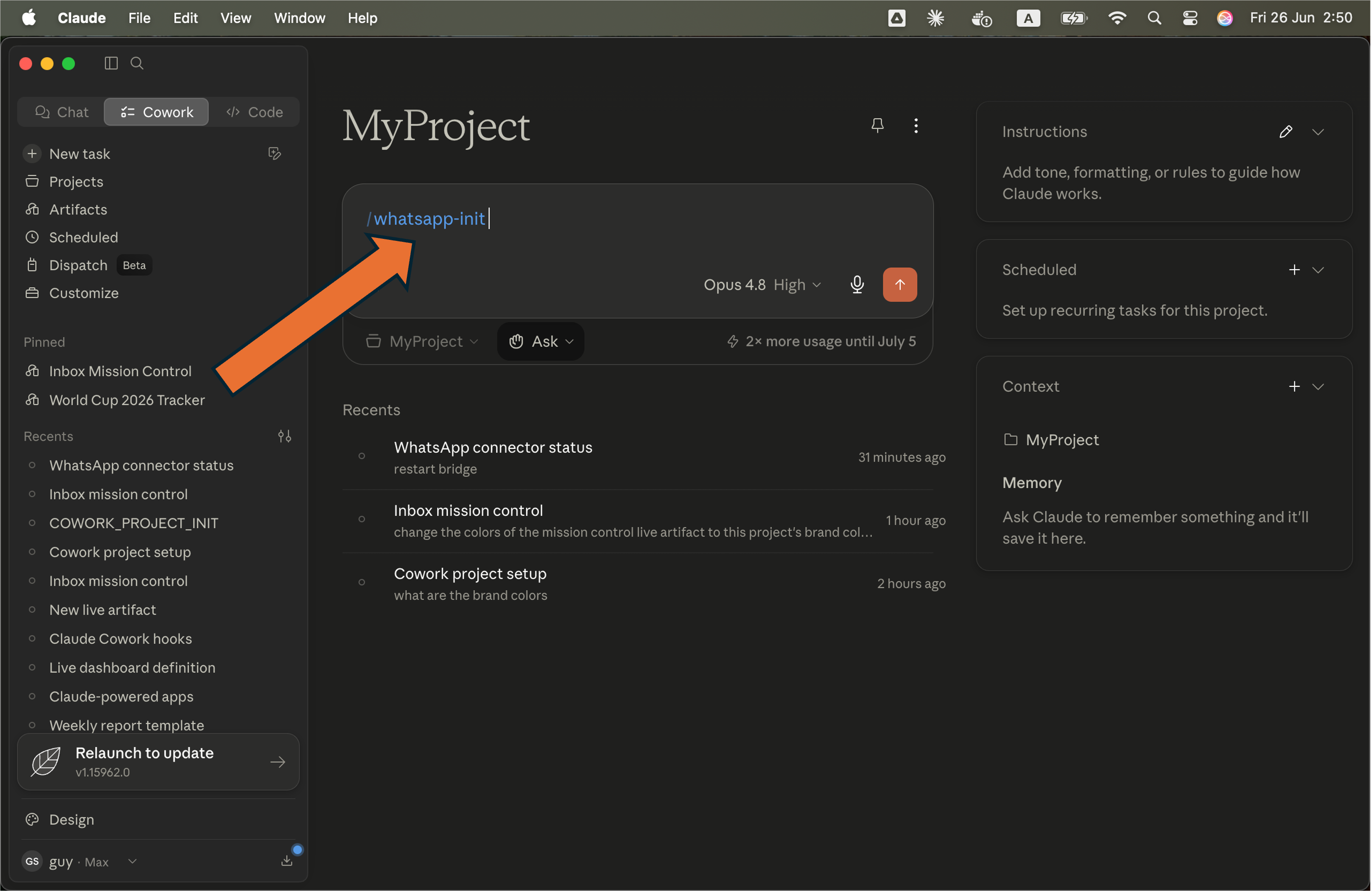The height and width of the screenshot is (891, 1372).
Task: Collapse the Context panel
Action: pos(1318,386)
